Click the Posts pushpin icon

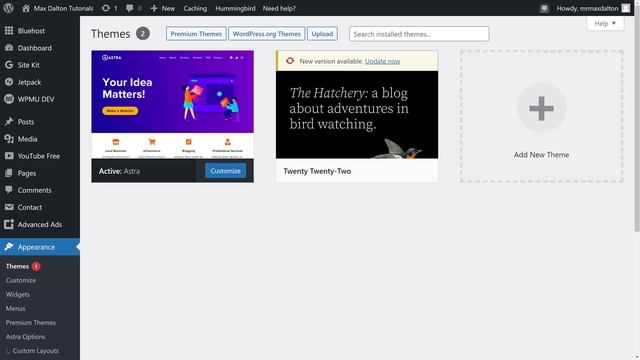pyautogui.click(x=9, y=122)
